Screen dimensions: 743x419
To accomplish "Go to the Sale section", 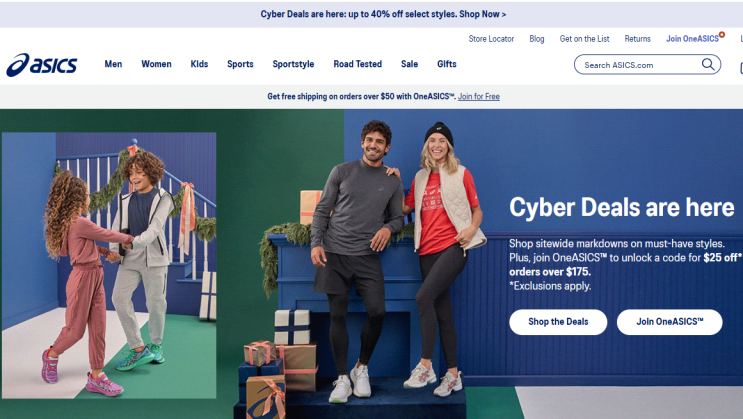I will pyautogui.click(x=409, y=64).
